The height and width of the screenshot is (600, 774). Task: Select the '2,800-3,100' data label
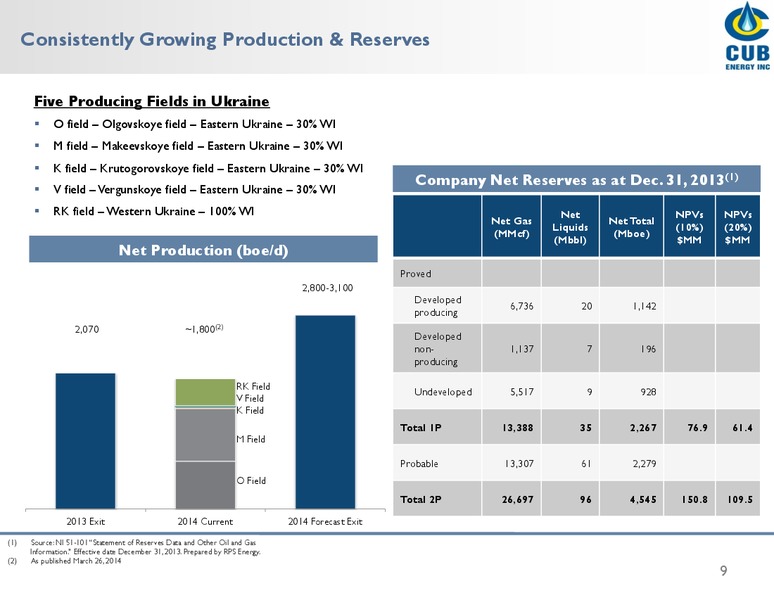(327, 288)
